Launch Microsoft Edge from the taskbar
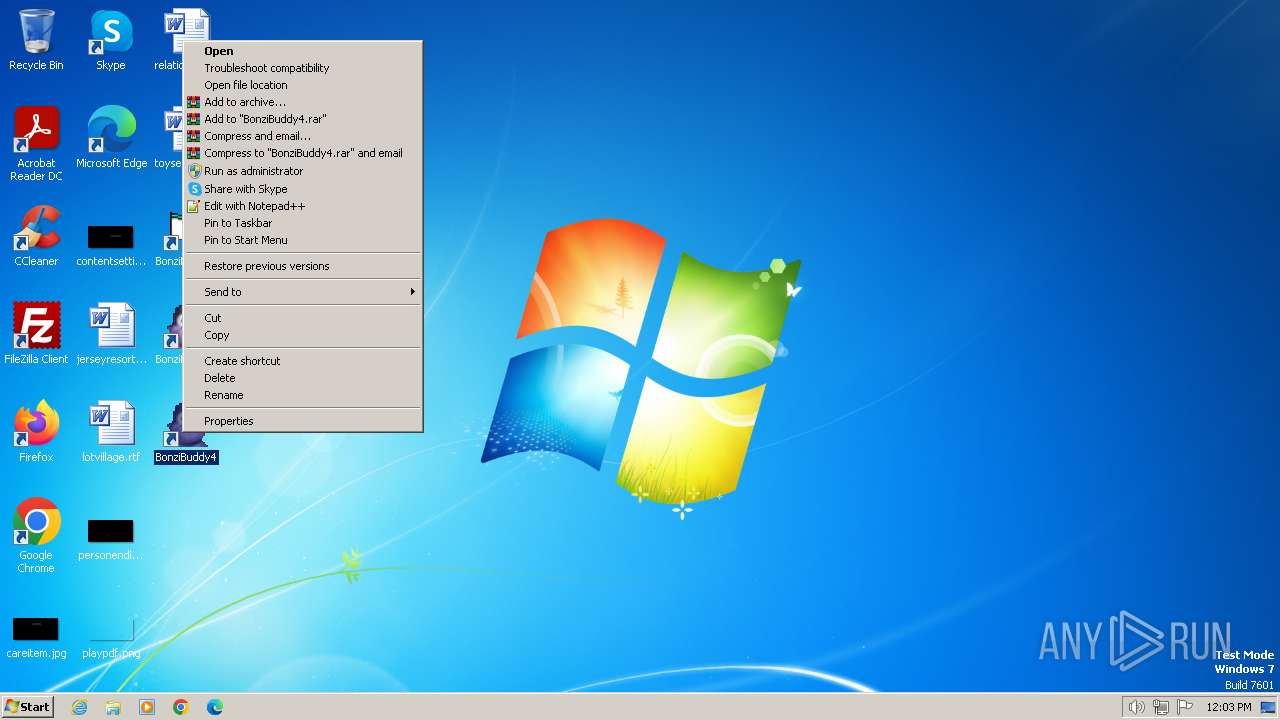 point(215,707)
